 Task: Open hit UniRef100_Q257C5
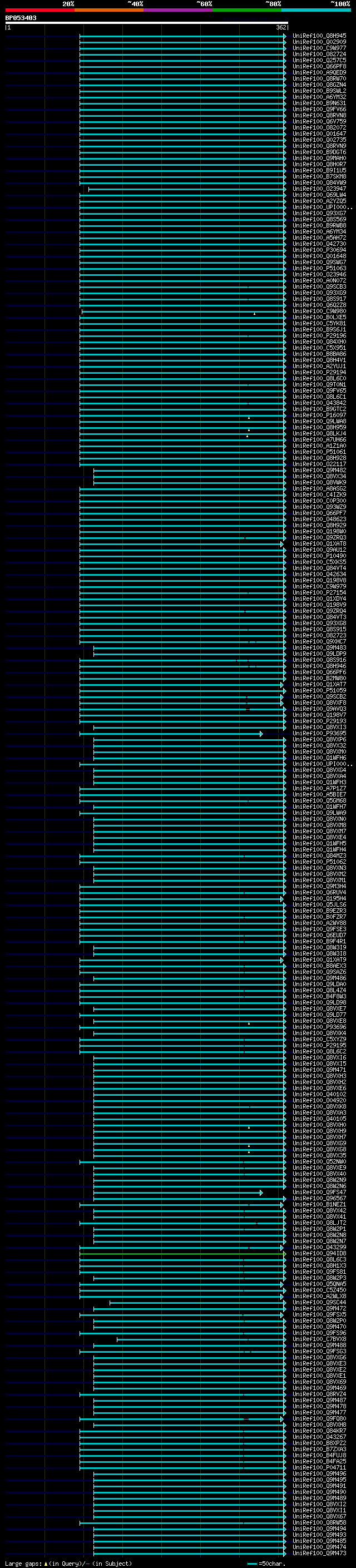319,60
